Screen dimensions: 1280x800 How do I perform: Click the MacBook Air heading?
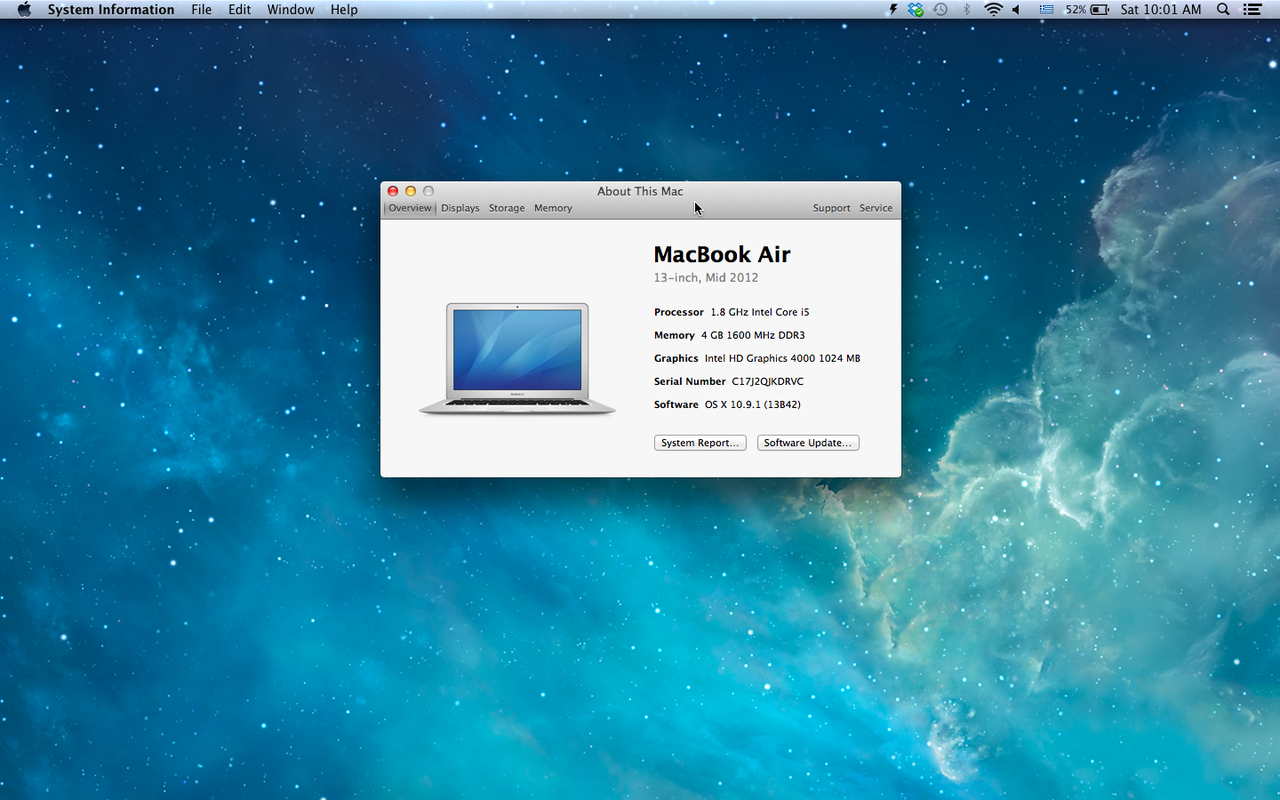pos(722,254)
